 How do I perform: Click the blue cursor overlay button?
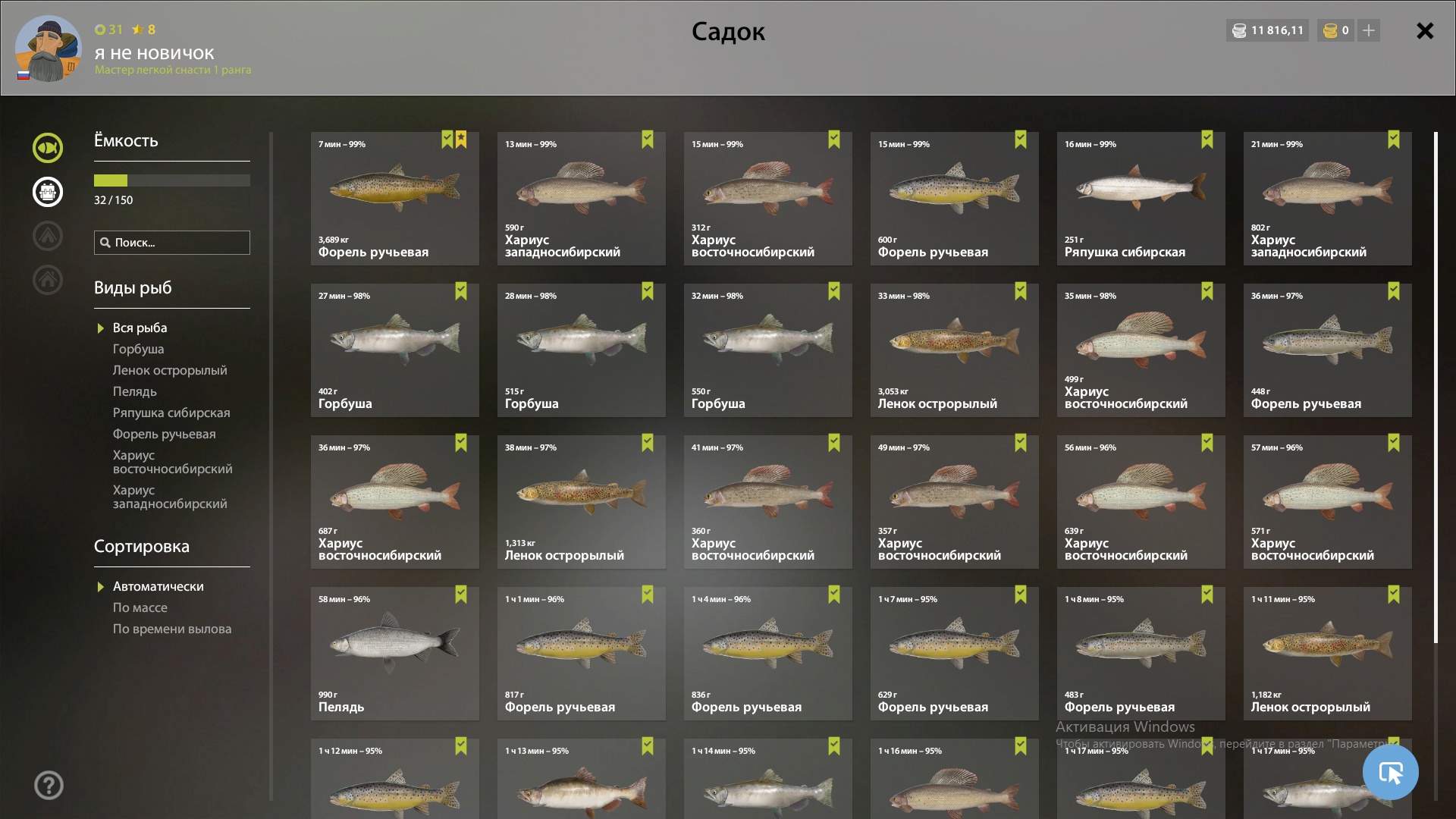coord(1390,772)
